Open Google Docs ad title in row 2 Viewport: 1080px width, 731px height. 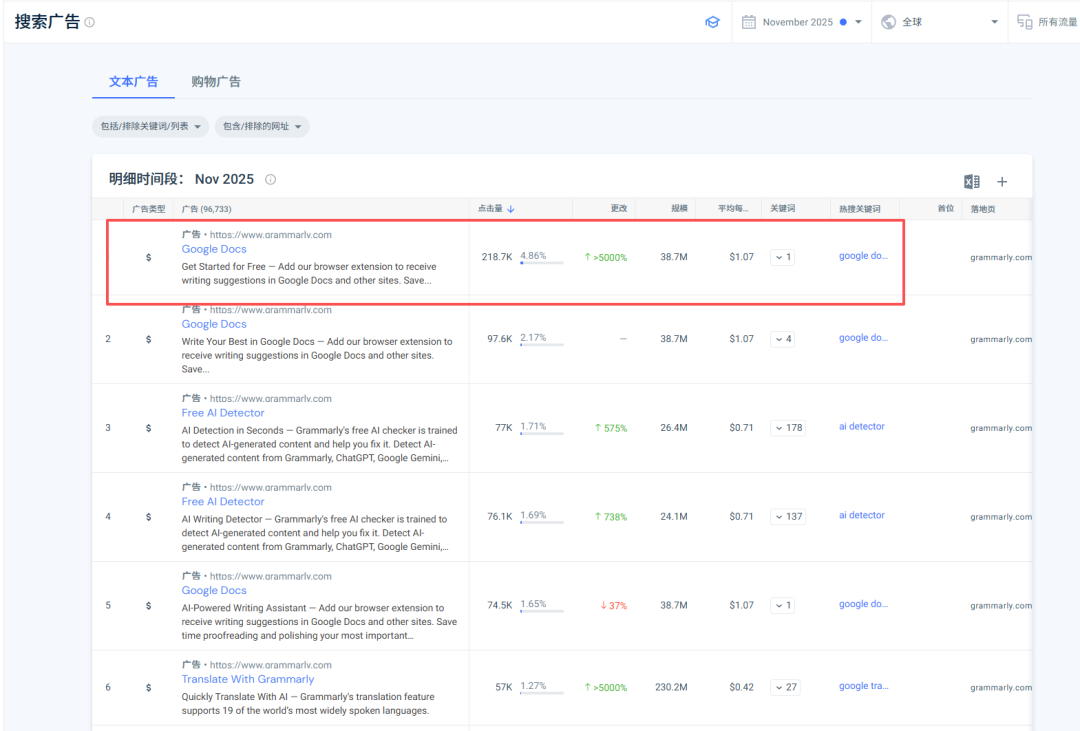point(214,325)
